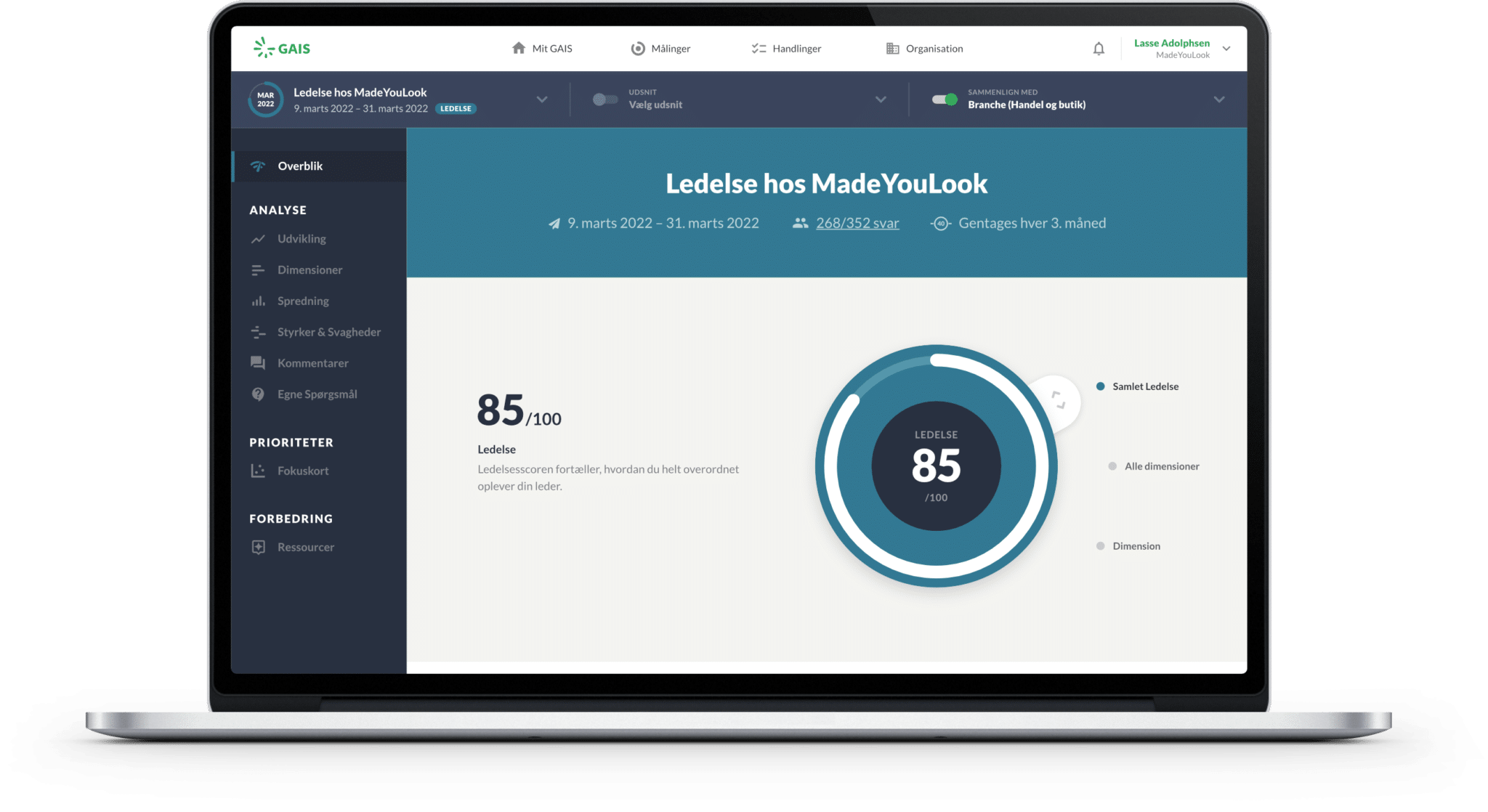Open Lasse Adolphsen user menu chevron

pos(1226,49)
